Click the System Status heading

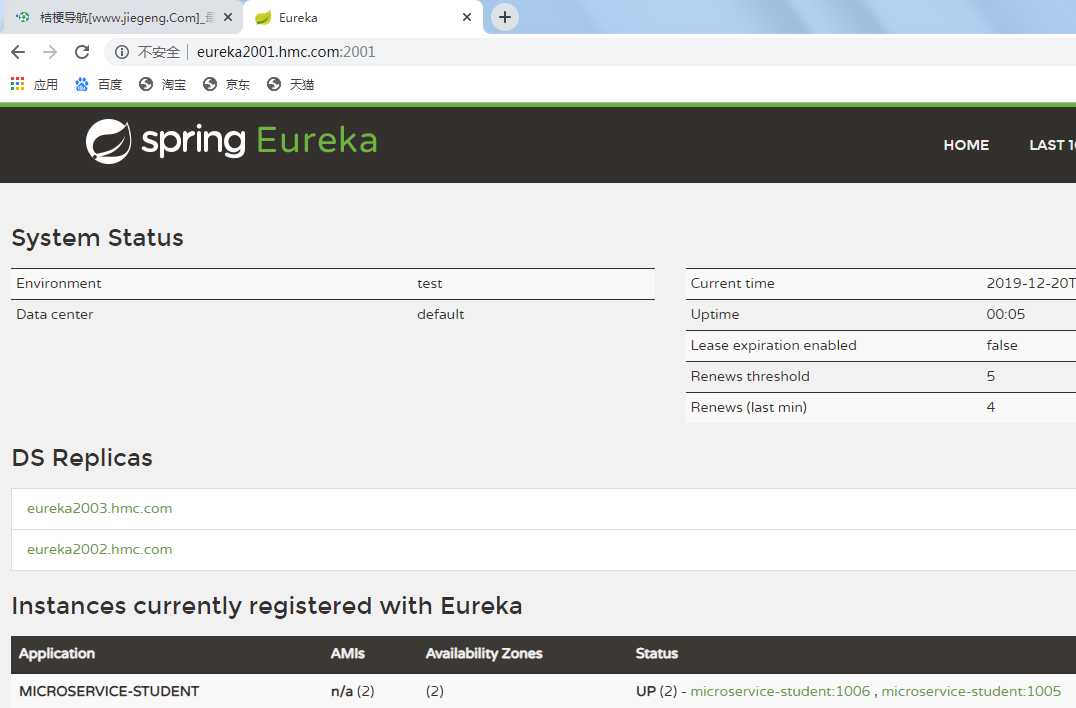click(x=97, y=237)
